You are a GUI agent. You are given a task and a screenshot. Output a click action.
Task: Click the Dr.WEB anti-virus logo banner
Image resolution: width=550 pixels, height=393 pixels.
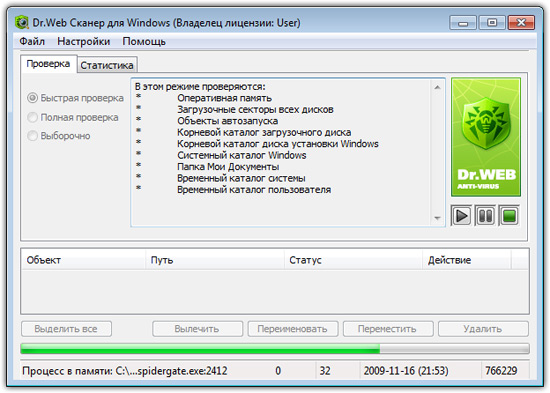(x=486, y=137)
